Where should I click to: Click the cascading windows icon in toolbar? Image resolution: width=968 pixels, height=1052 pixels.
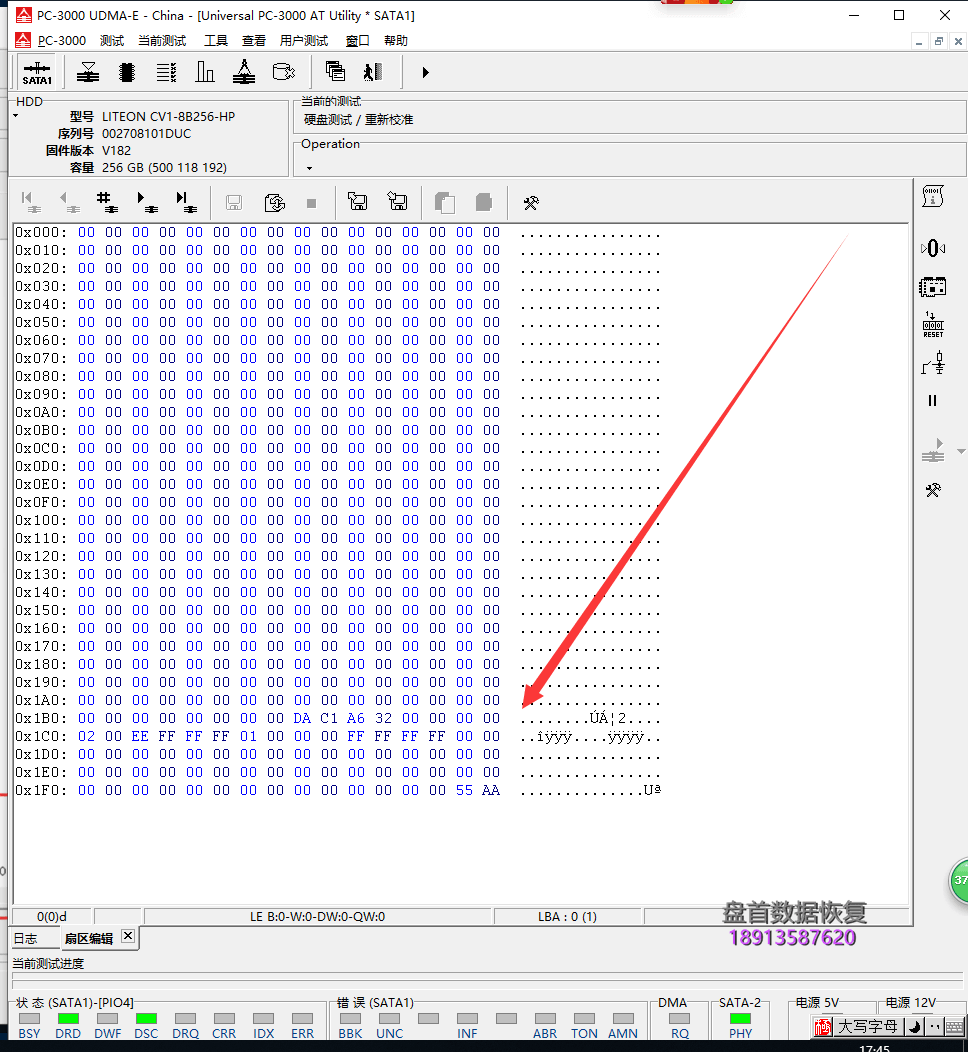335,72
